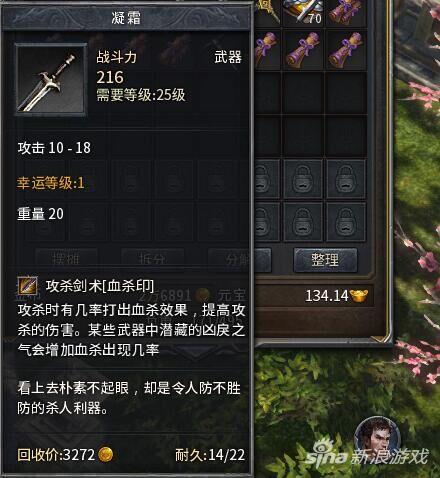Select the purple scroll right of the 70 stack
The width and height of the screenshot is (440, 478).
346,13
